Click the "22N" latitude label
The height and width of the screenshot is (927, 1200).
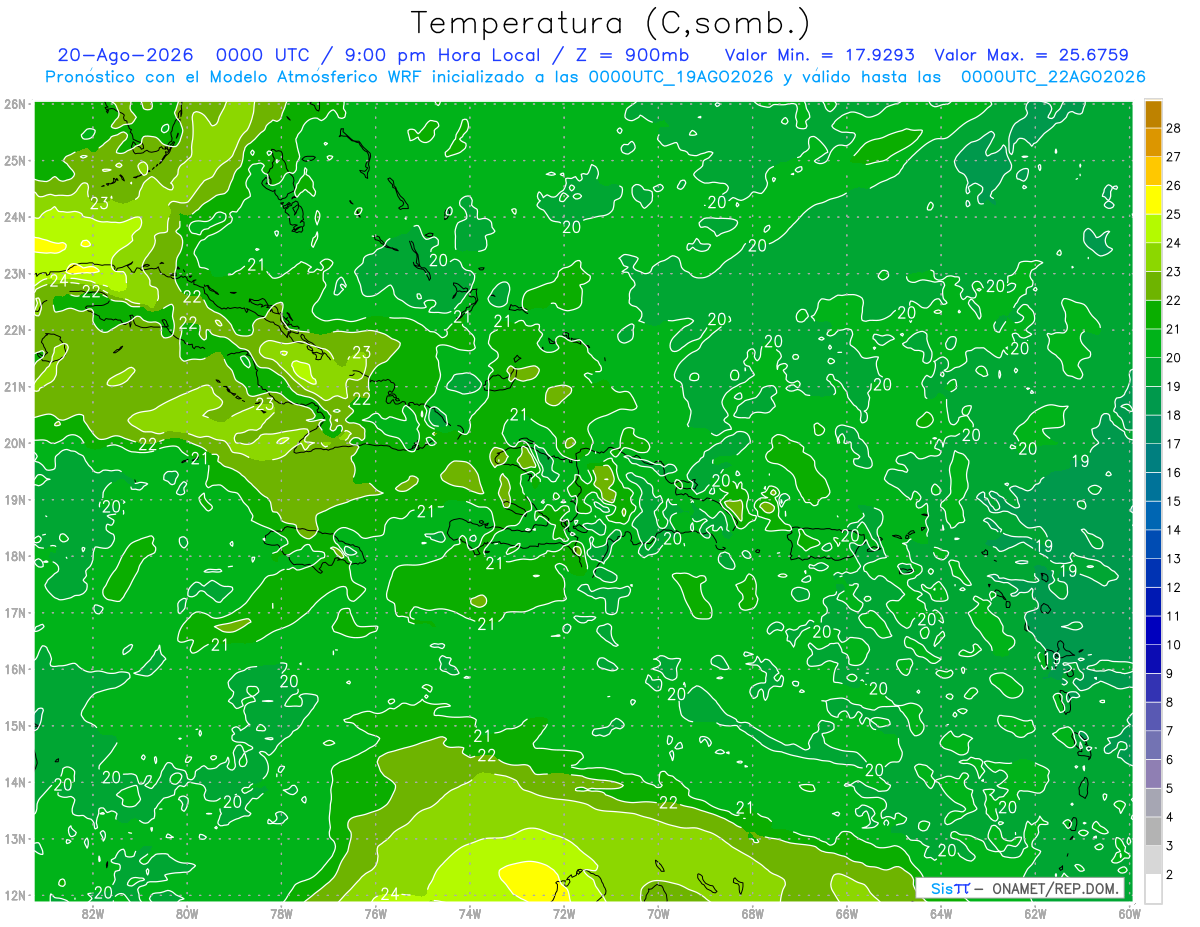pyautogui.click(x=15, y=330)
